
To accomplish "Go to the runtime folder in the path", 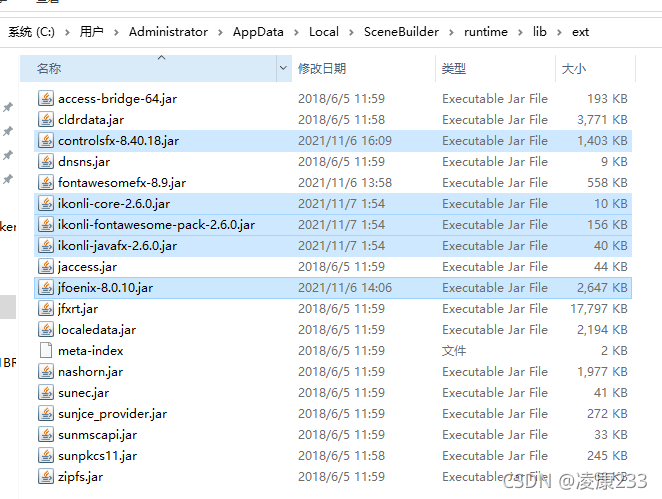I will coord(486,32).
